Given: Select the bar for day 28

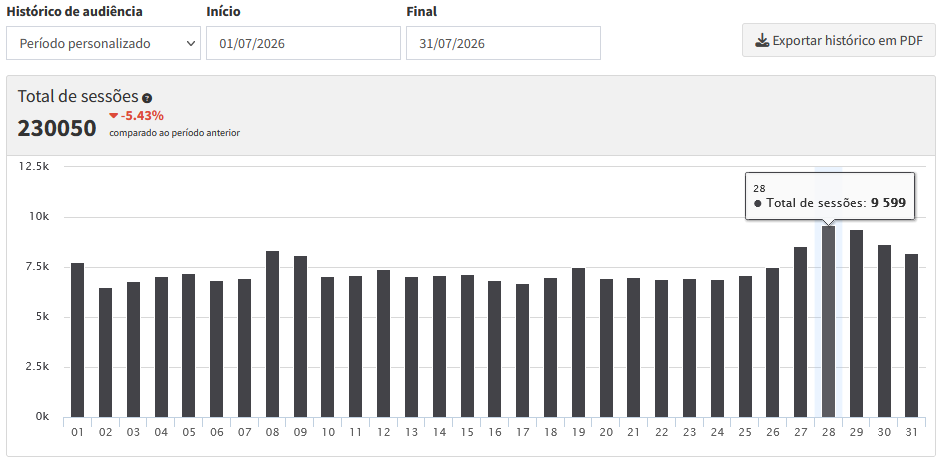Looking at the screenshot, I should click(828, 322).
